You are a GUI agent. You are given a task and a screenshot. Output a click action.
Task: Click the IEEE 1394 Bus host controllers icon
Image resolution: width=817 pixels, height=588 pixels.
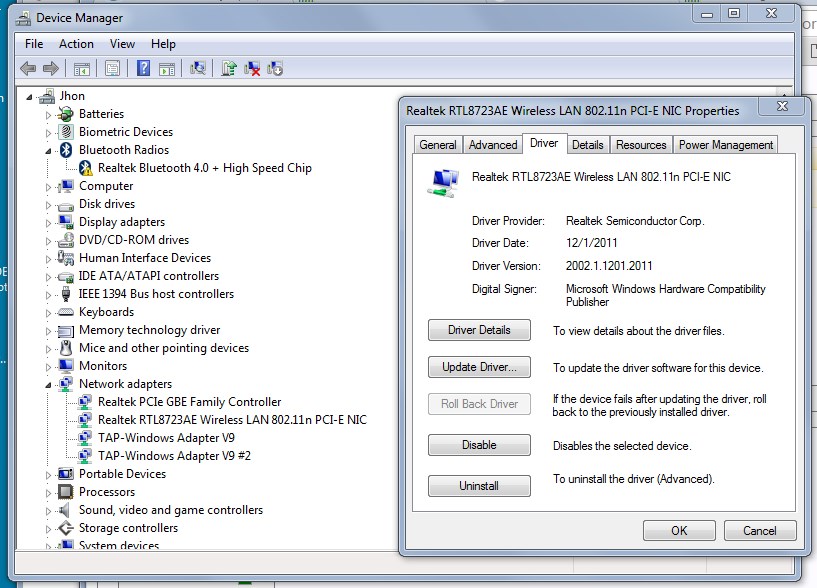[x=66, y=294]
